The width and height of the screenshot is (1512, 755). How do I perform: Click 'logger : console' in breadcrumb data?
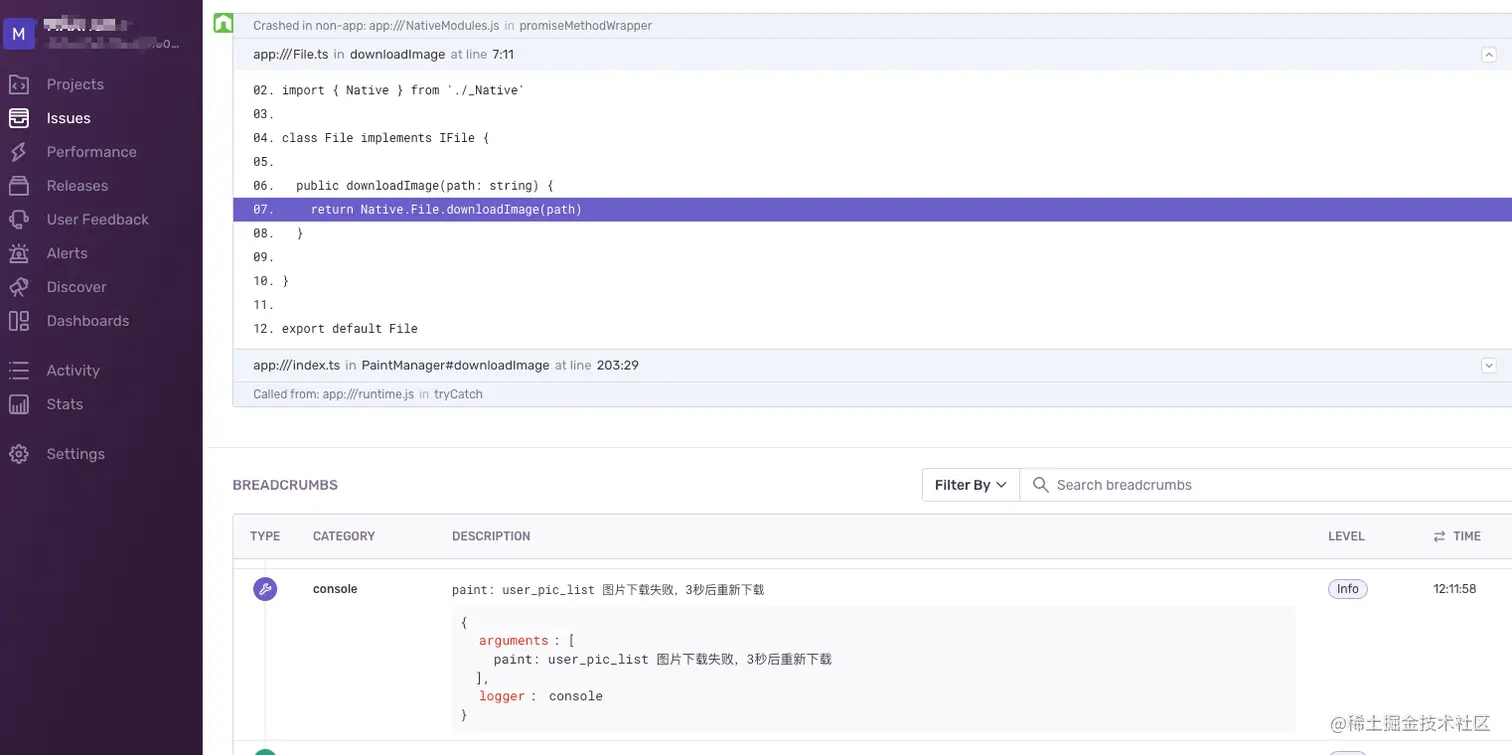(x=541, y=696)
